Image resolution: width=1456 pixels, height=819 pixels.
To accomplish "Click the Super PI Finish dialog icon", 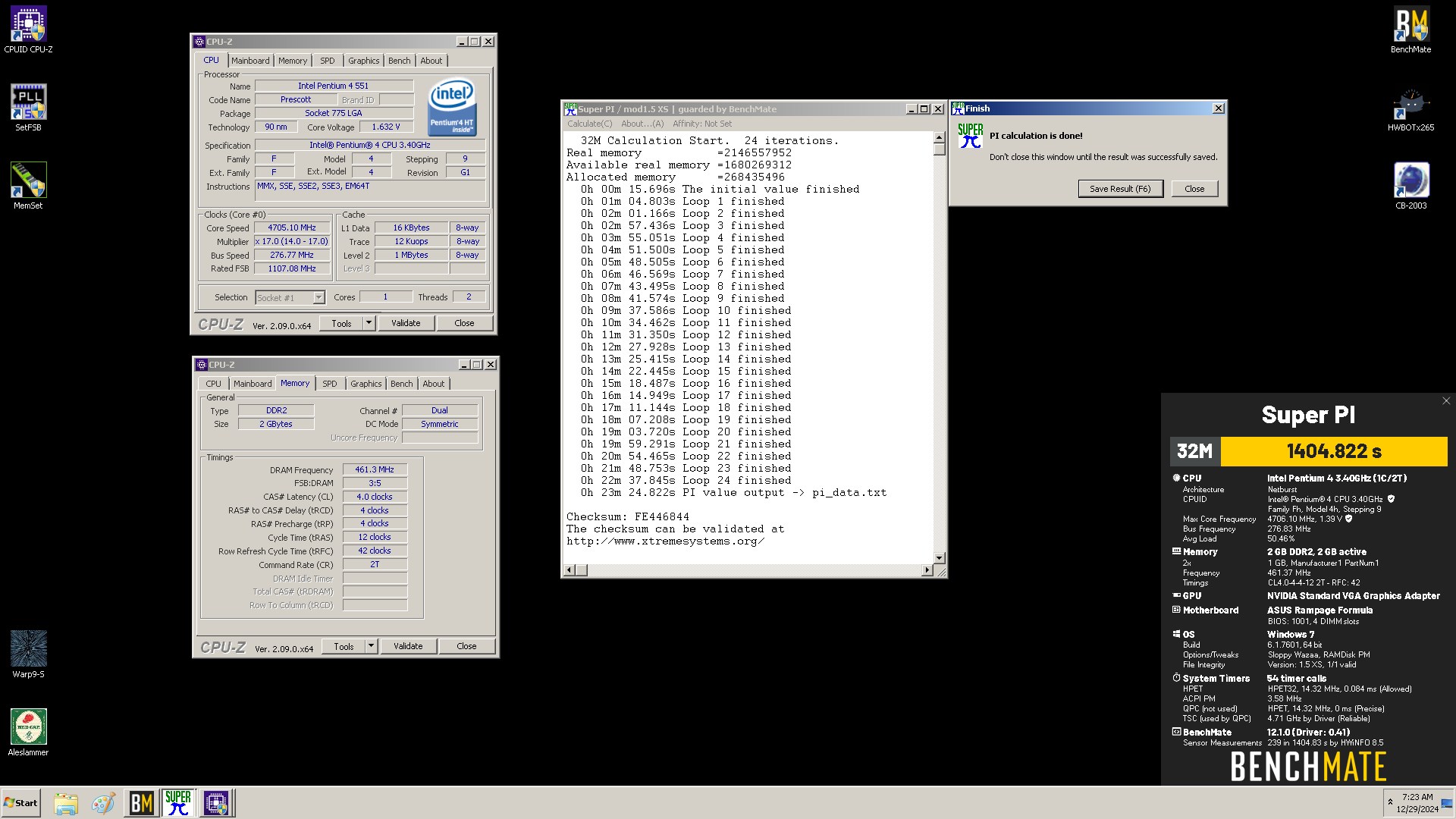I will click(970, 136).
